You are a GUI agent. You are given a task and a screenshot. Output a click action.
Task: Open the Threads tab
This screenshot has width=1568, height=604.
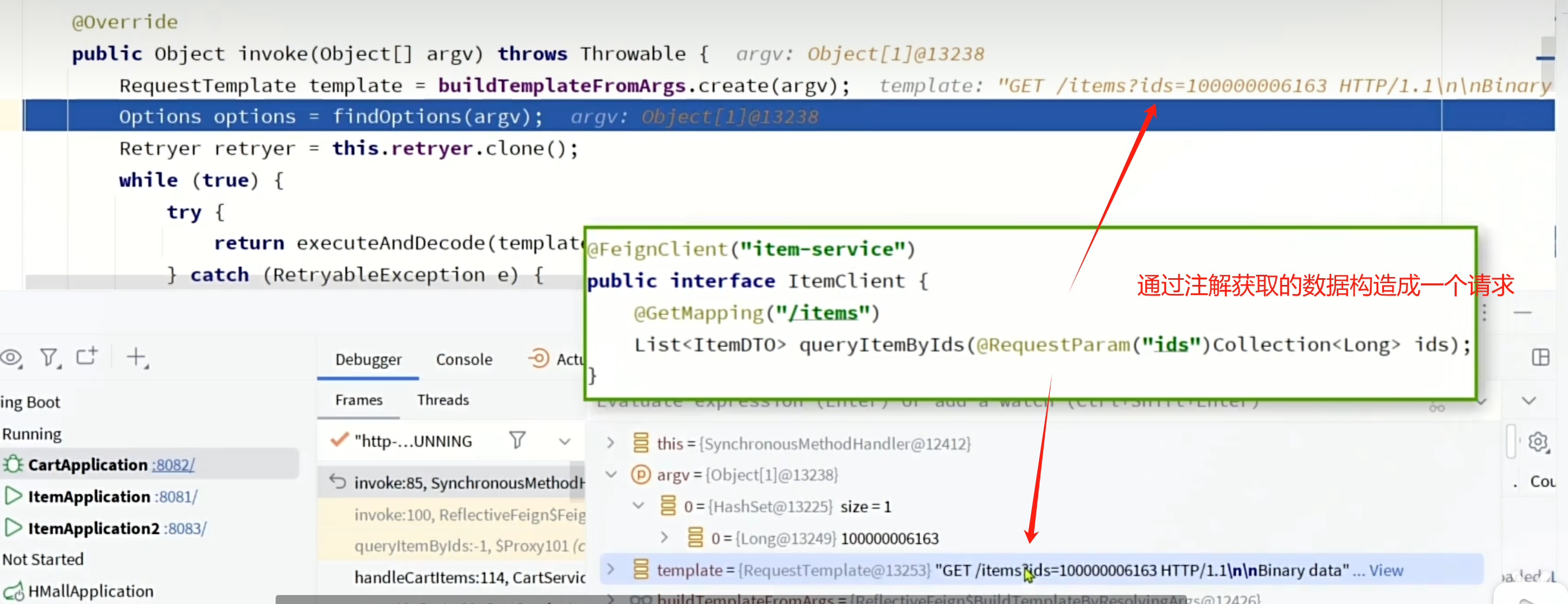point(443,400)
